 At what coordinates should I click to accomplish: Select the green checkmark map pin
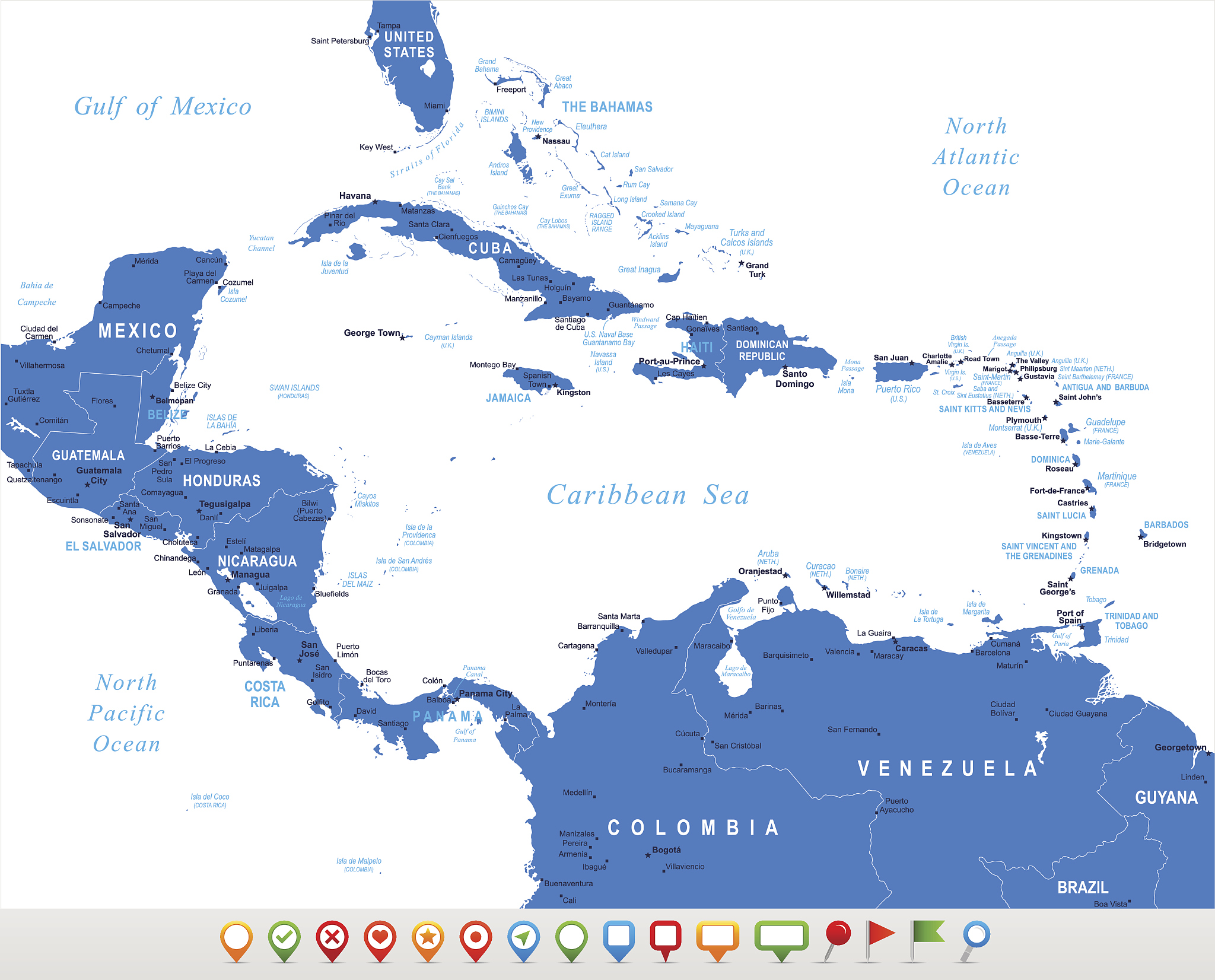[x=284, y=941]
